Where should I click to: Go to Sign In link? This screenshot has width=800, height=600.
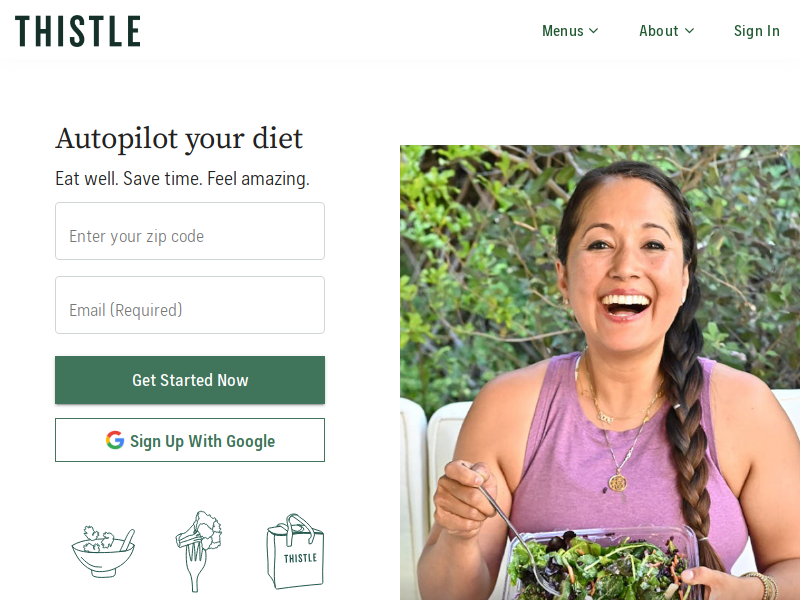coord(757,31)
